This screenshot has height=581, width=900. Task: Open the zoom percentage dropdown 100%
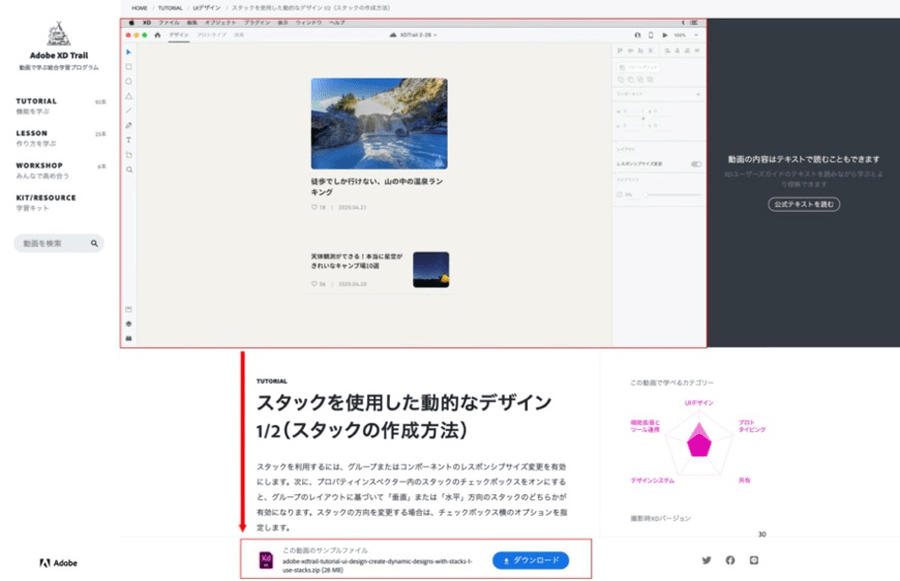(686, 35)
